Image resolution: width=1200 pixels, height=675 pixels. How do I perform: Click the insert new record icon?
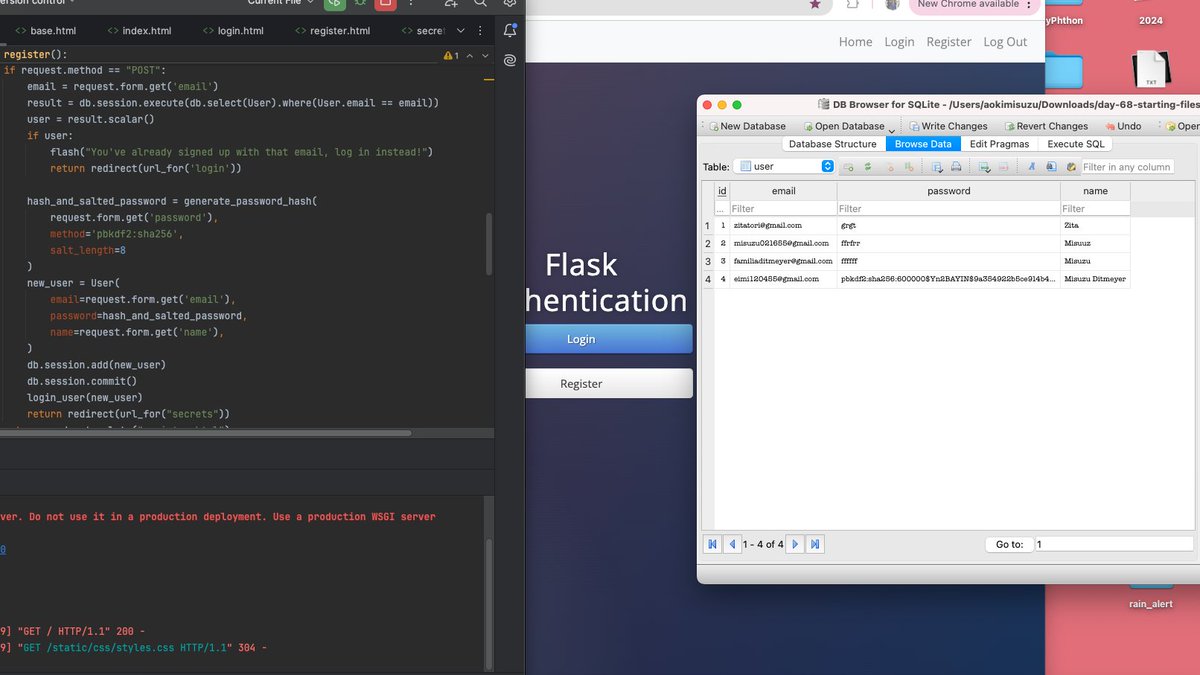point(985,167)
